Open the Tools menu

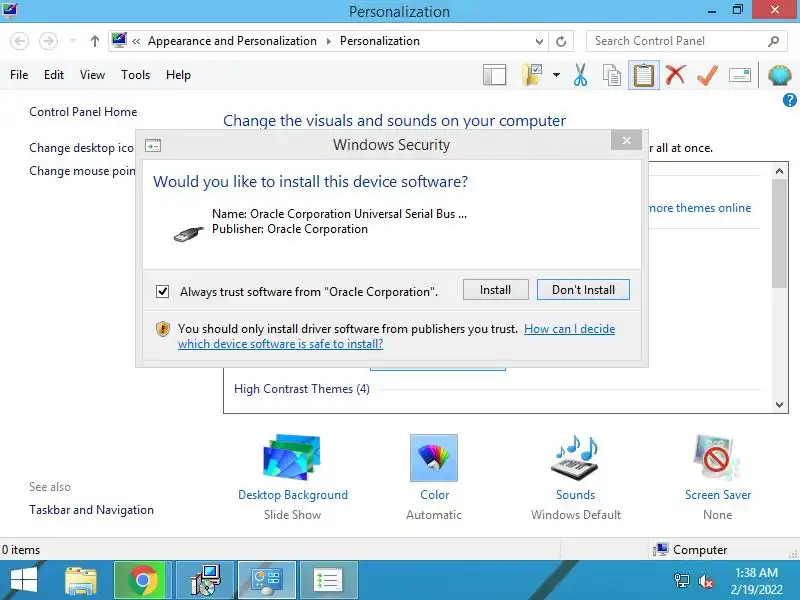135,75
